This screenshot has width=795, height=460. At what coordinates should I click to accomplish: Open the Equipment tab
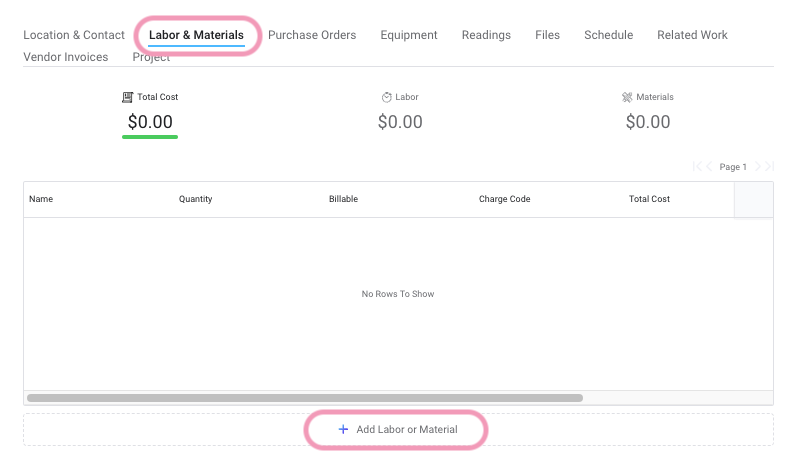(x=409, y=35)
